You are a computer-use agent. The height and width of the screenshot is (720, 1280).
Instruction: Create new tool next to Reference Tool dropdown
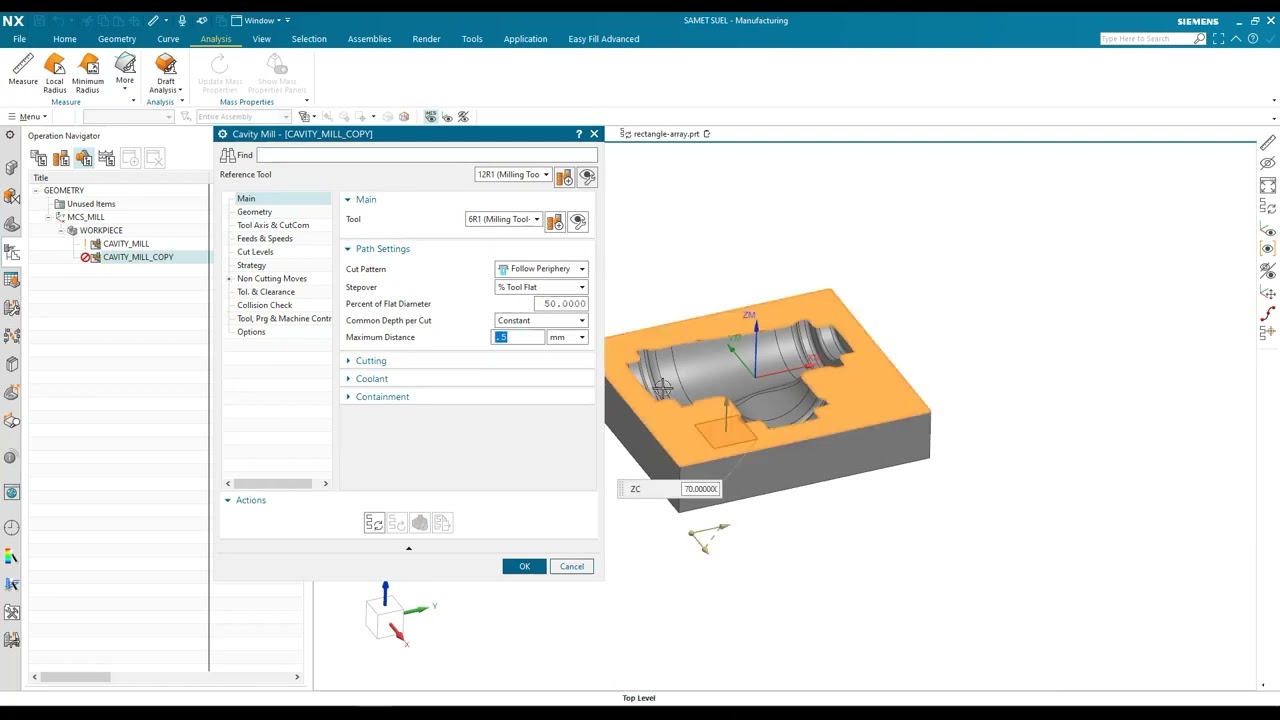pos(564,176)
